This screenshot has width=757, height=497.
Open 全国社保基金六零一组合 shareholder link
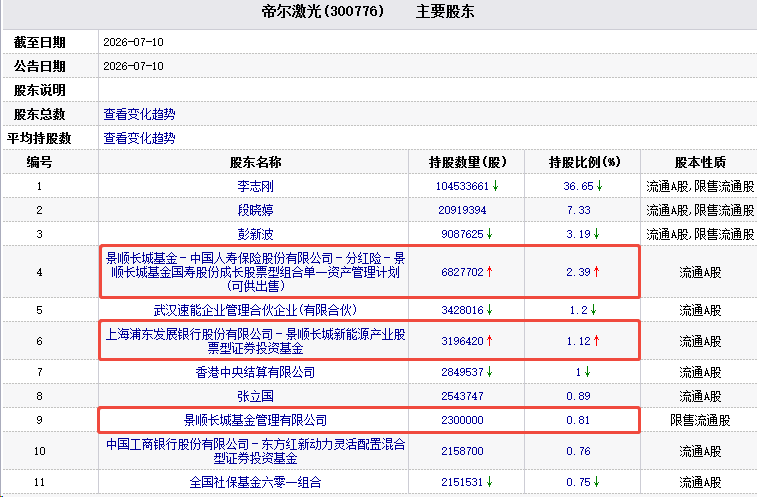point(255,482)
